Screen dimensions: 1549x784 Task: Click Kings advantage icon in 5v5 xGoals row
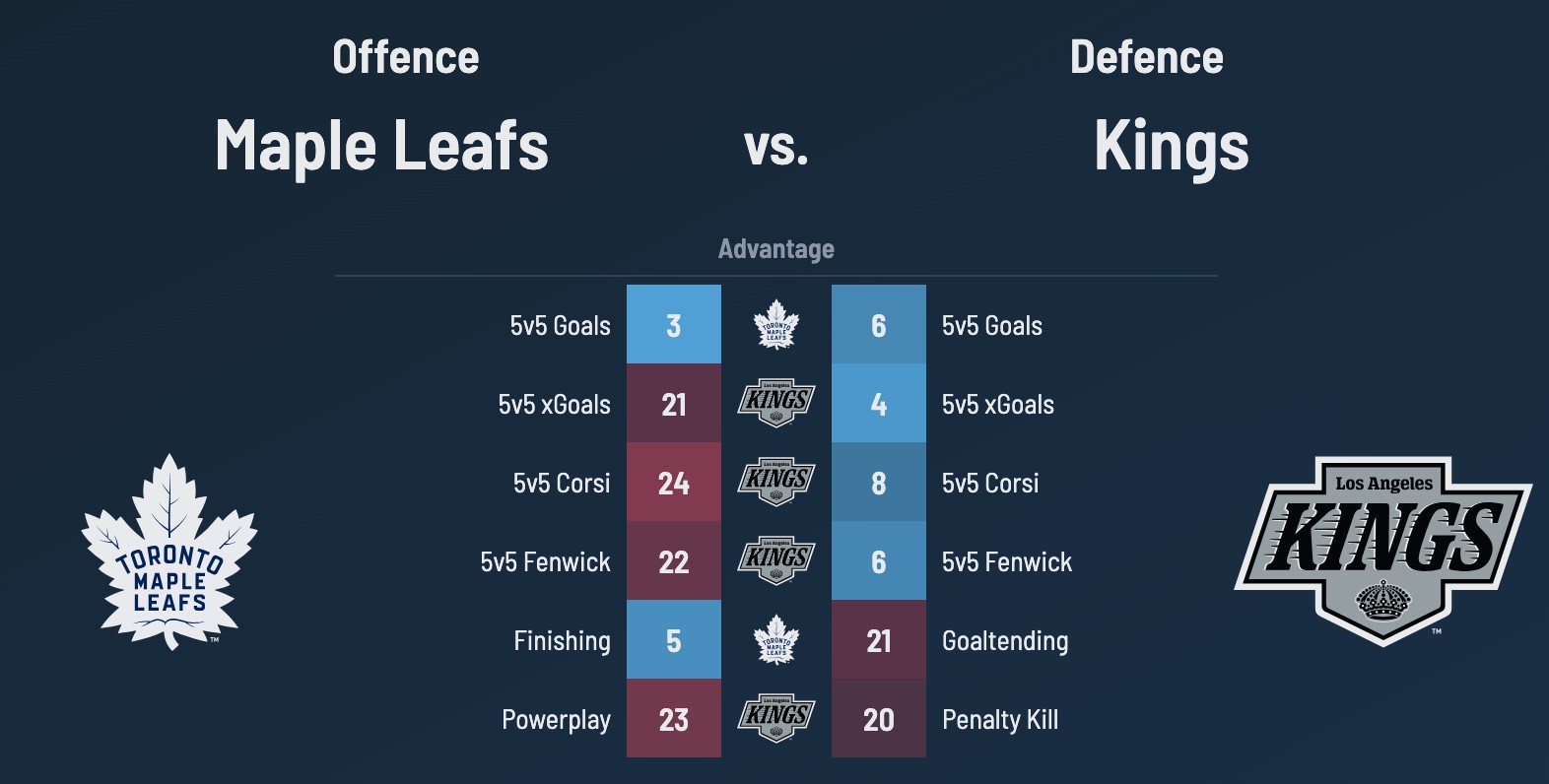click(776, 404)
